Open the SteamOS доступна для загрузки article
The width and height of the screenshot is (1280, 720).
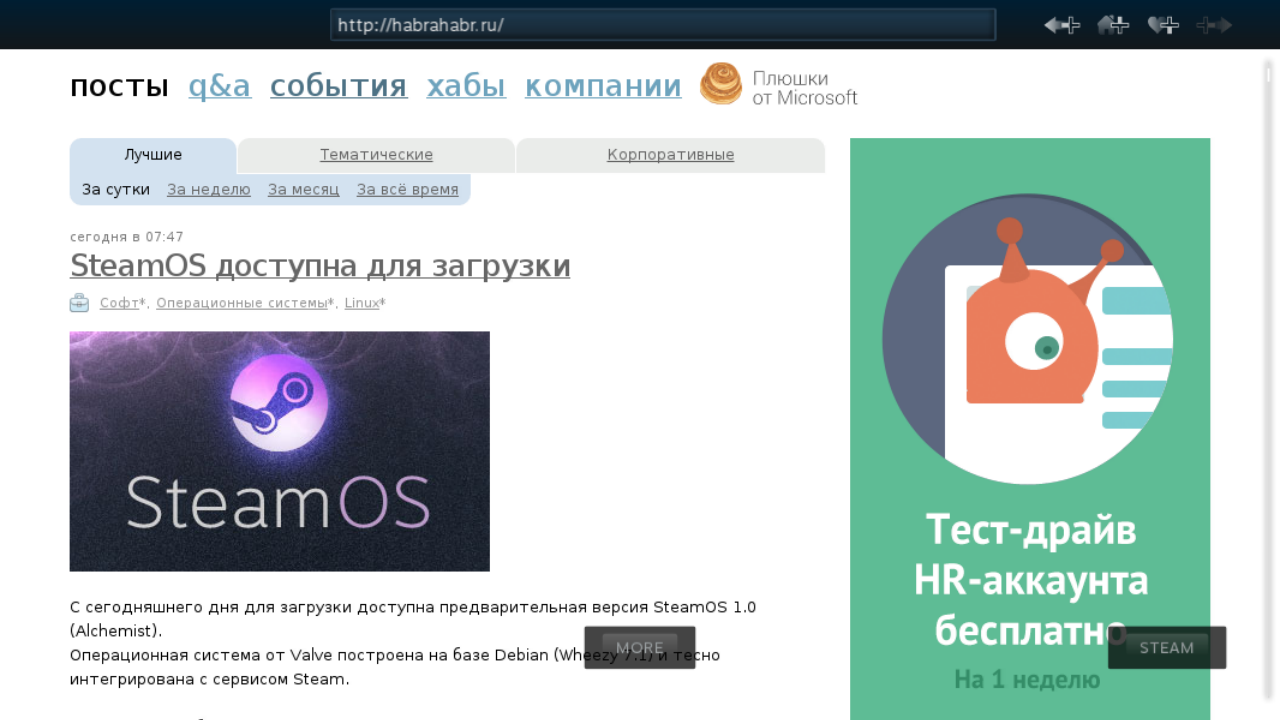[x=320, y=265]
